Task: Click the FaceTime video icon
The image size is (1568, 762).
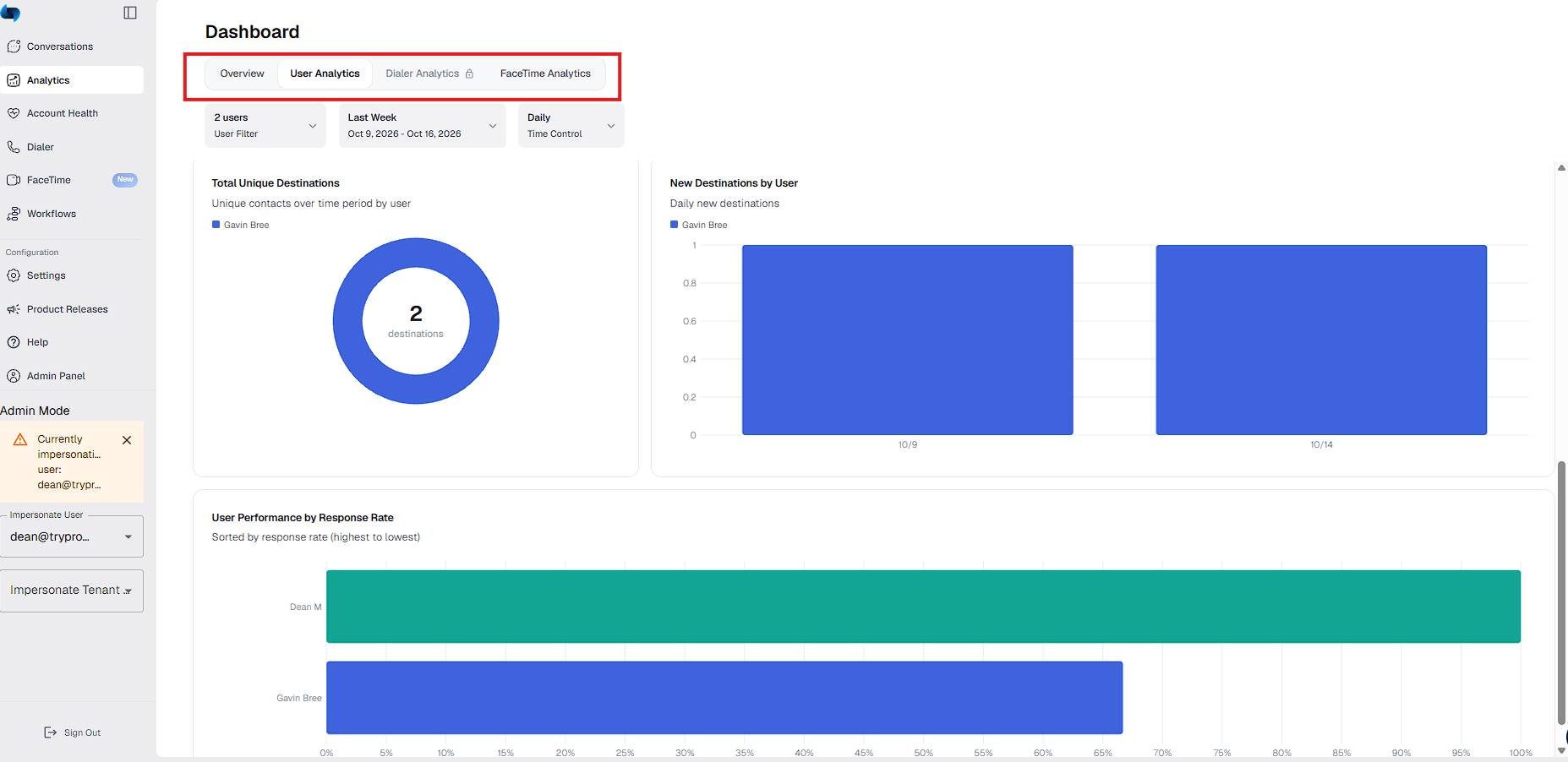Action: pos(14,180)
